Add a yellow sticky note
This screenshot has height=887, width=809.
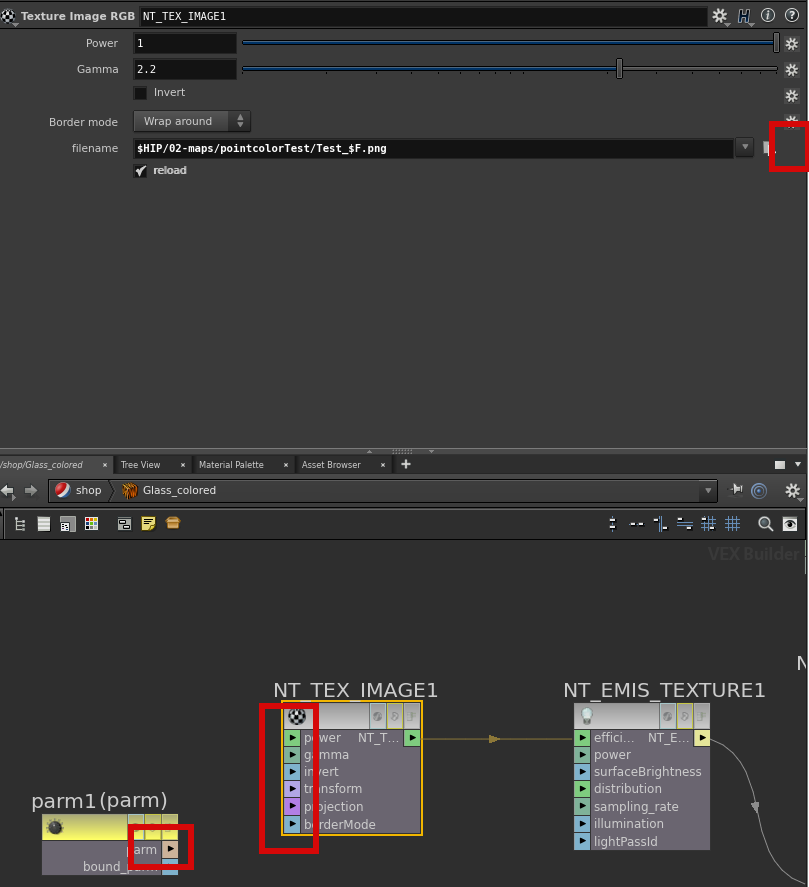[148, 524]
